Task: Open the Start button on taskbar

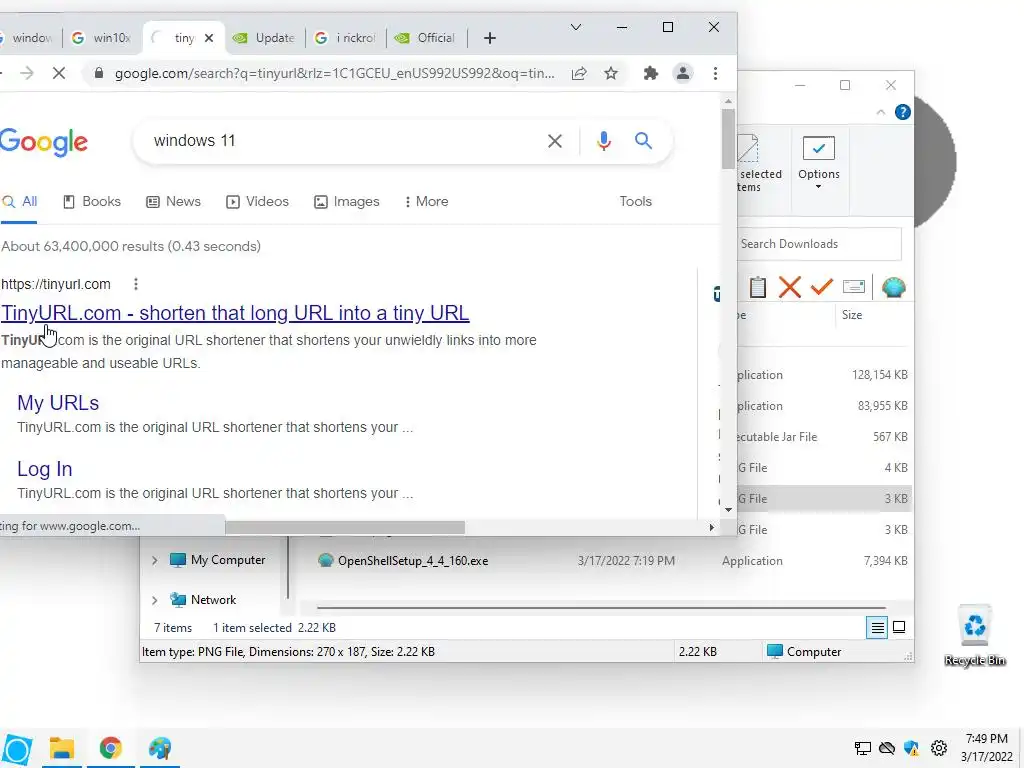Action: pyautogui.click(x=17, y=750)
